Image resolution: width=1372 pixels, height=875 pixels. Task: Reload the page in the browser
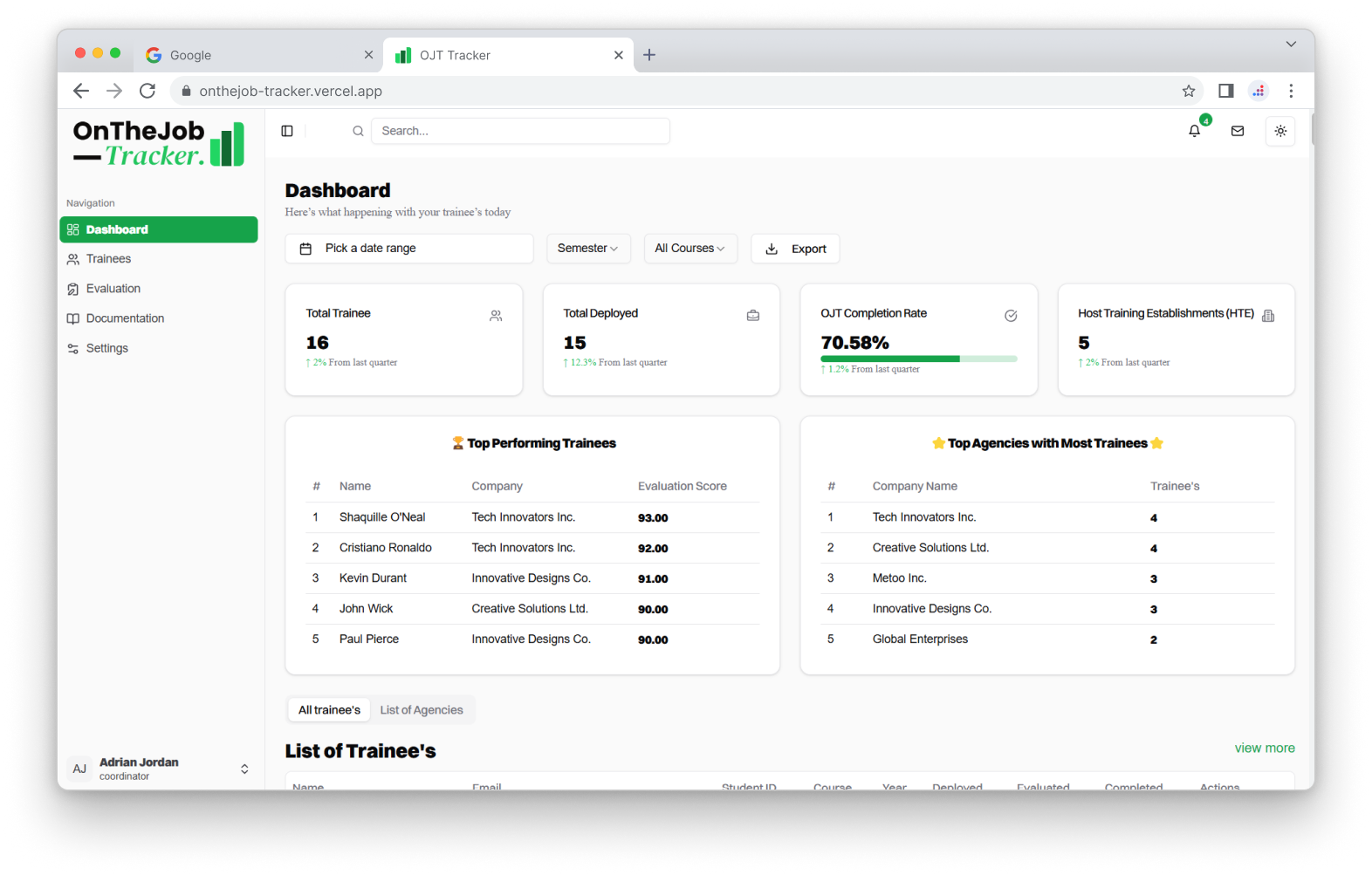[147, 91]
